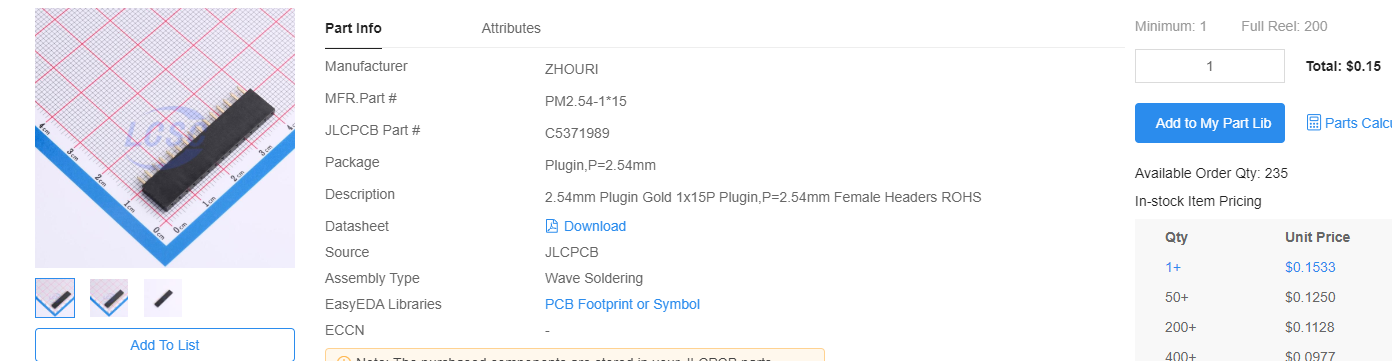Click the Add To List button

click(x=165, y=345)
